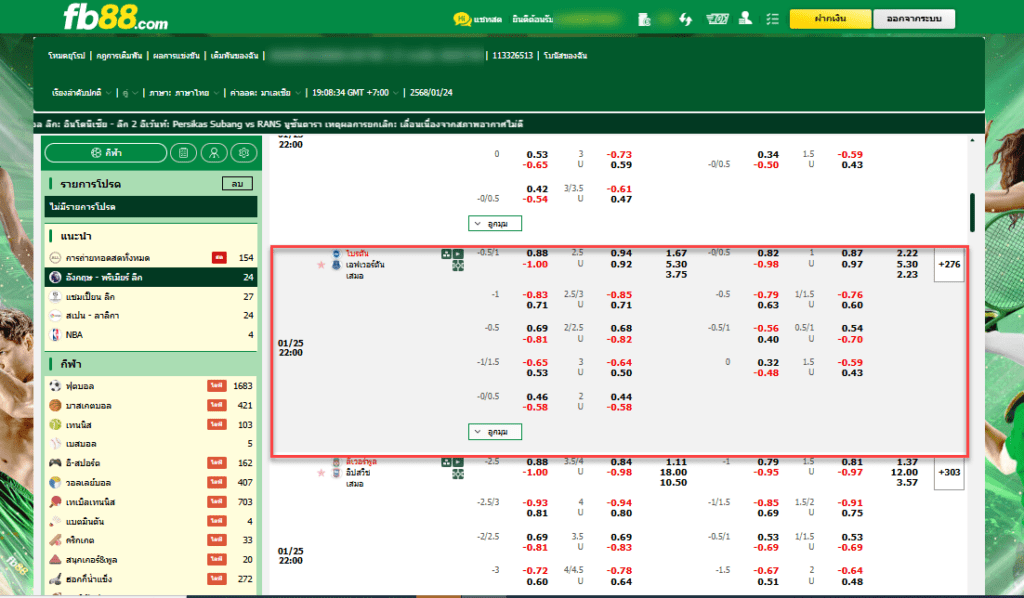Open the sort order dropdown in options bar
Viewport: 1024px width, 598px height.
pos(81,93)
